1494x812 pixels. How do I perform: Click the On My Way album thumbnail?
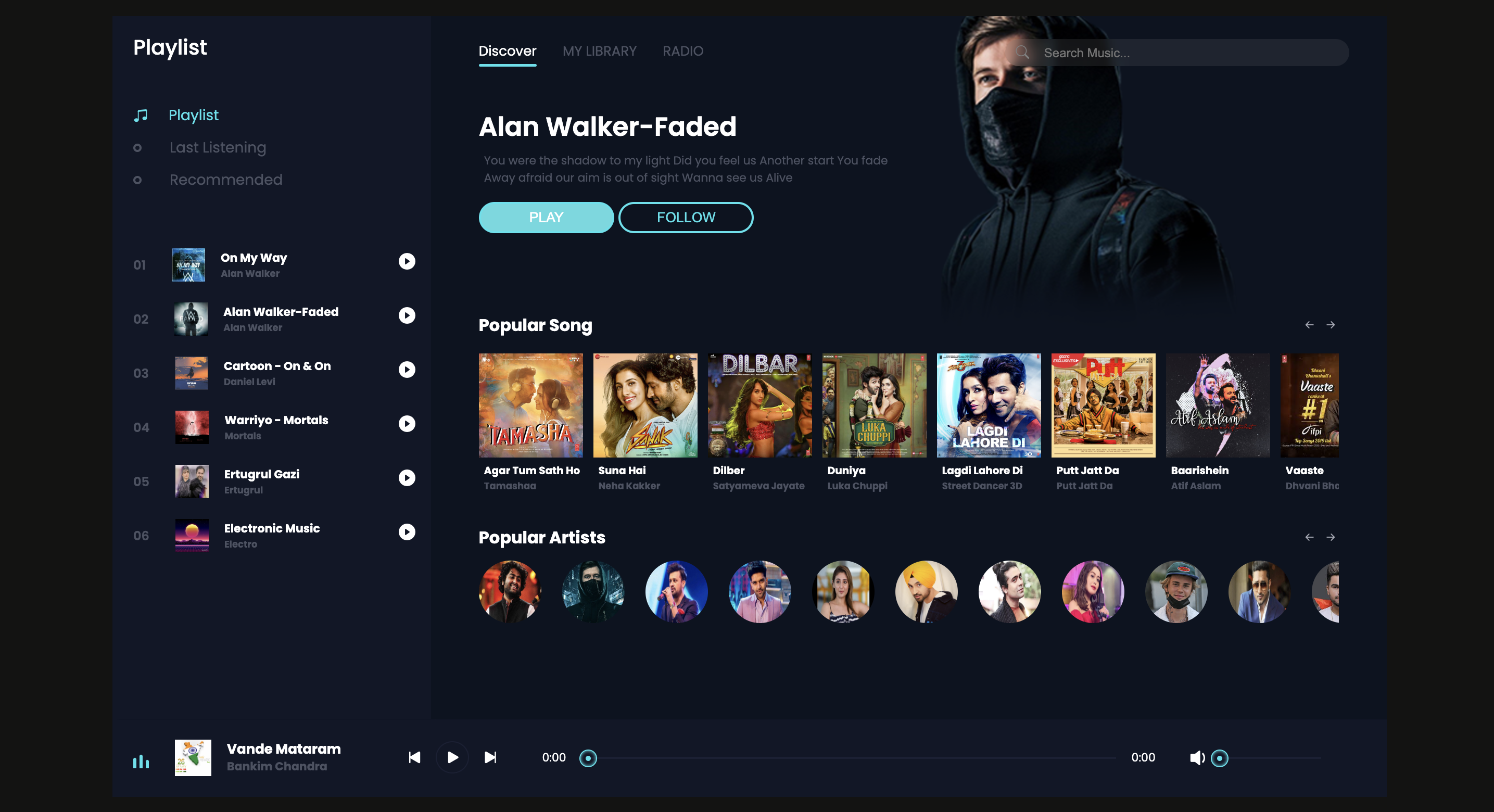[x=188, y=265]
